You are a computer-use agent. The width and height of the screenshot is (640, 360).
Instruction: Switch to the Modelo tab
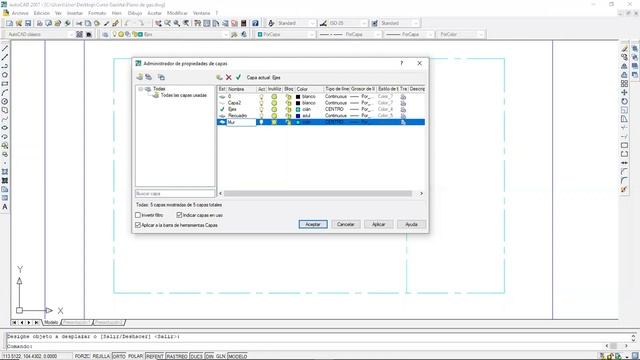51,322
